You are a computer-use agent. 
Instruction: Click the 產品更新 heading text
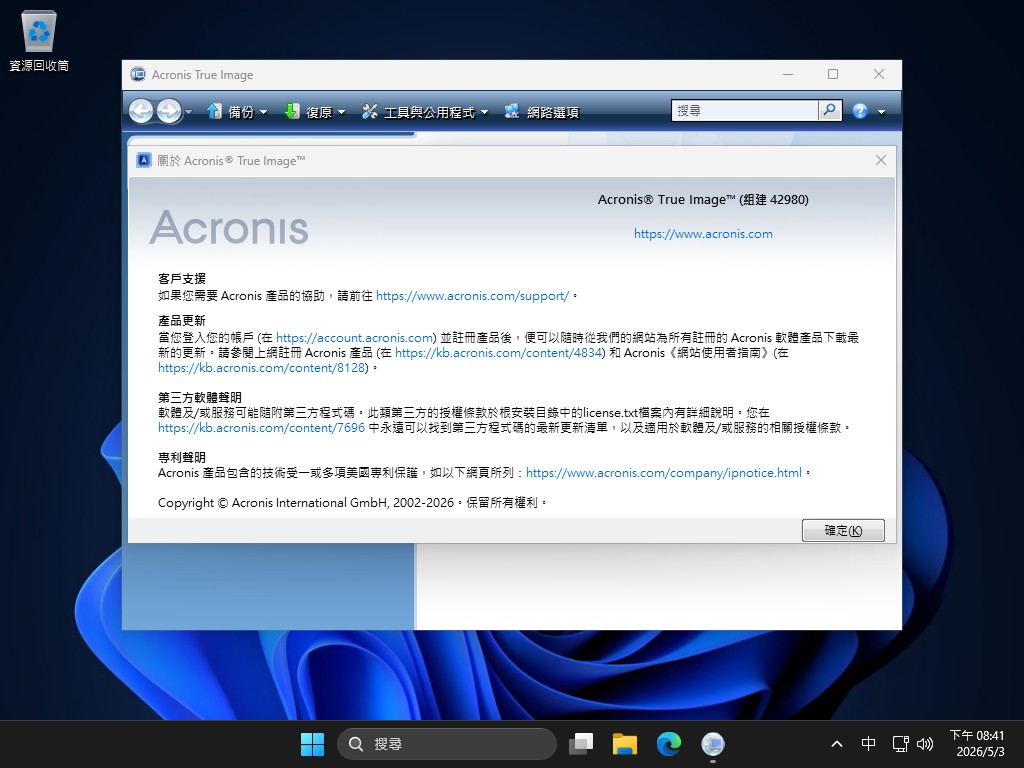coord(182,321)
